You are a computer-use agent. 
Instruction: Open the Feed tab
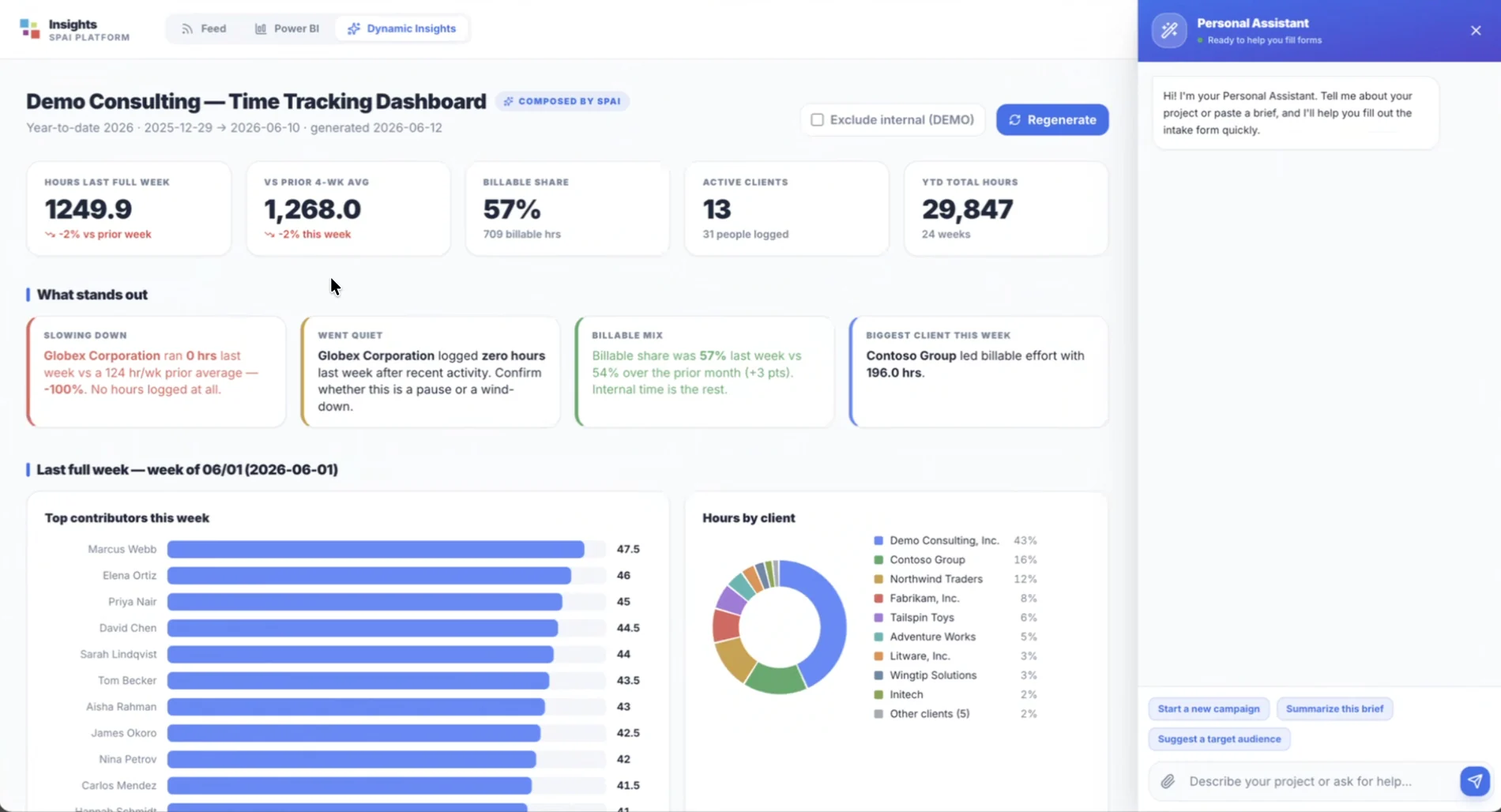[x=204, y=28]
